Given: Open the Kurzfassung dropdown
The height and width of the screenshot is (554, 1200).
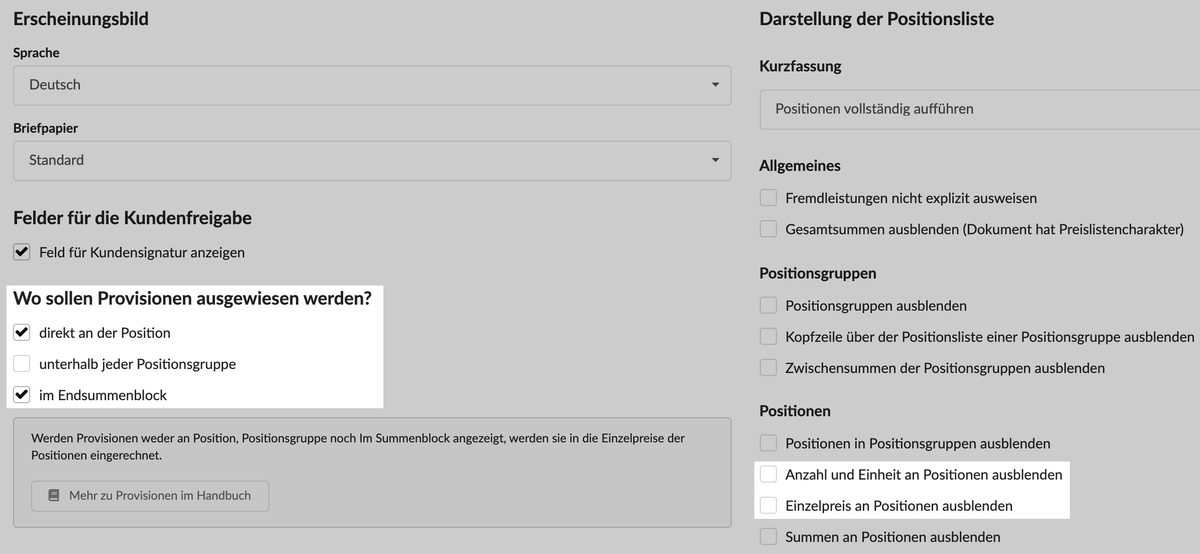Looking at the screenshot, I should 980,109.
